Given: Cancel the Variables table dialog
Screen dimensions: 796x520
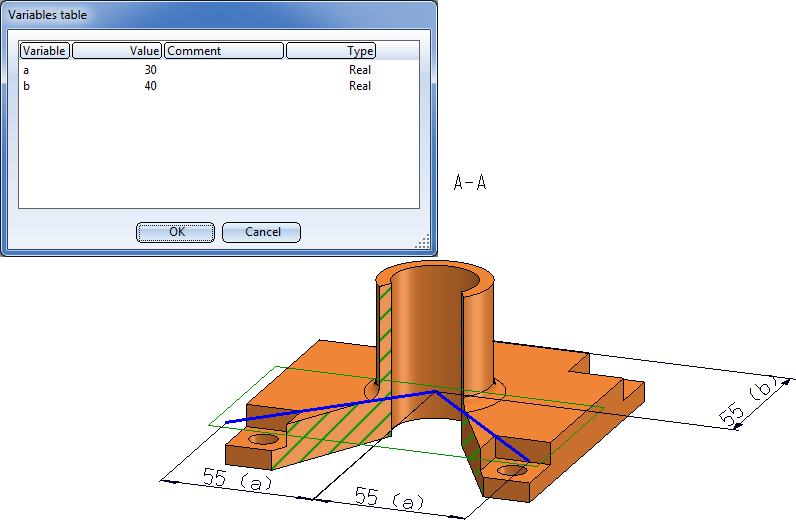Looking at the screenshot, I should (261, 232).
